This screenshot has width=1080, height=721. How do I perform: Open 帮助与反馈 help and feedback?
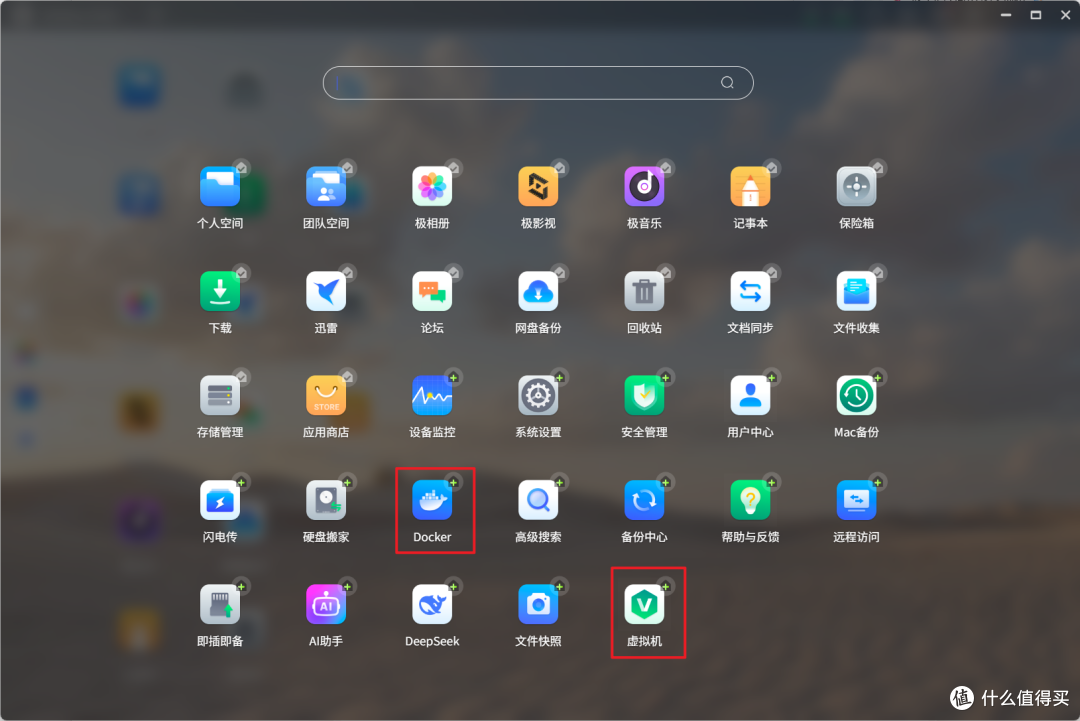pos(750,501)
